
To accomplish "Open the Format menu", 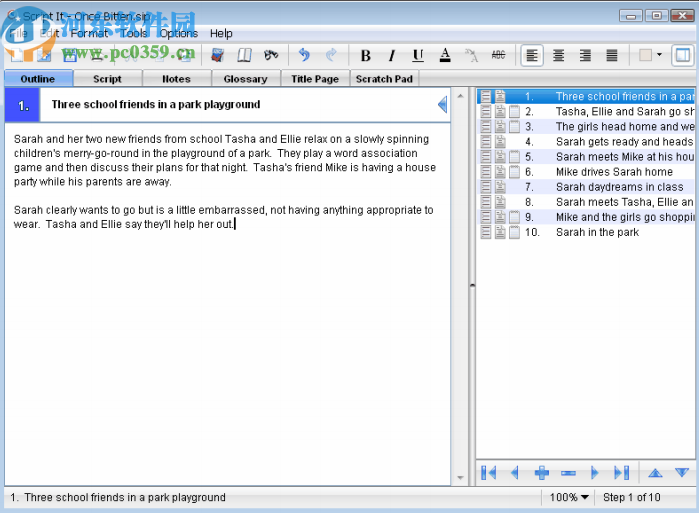I will click(89, 33).
